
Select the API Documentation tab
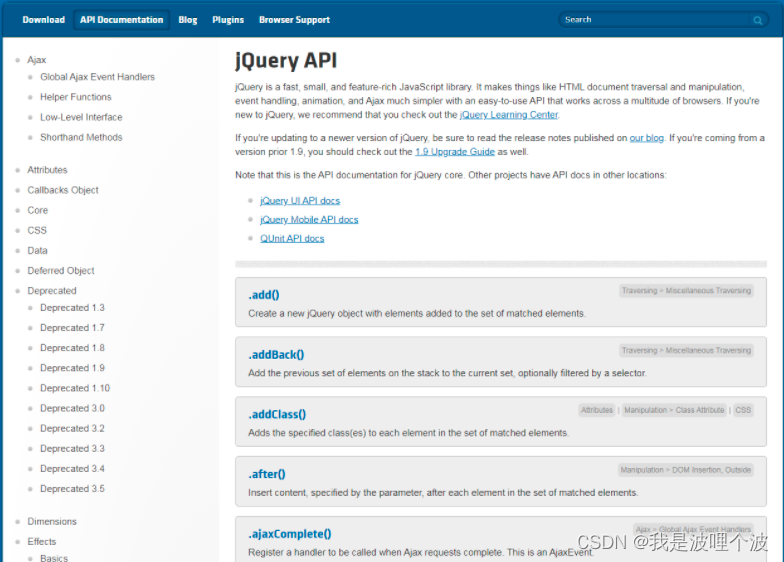point(122,20)
